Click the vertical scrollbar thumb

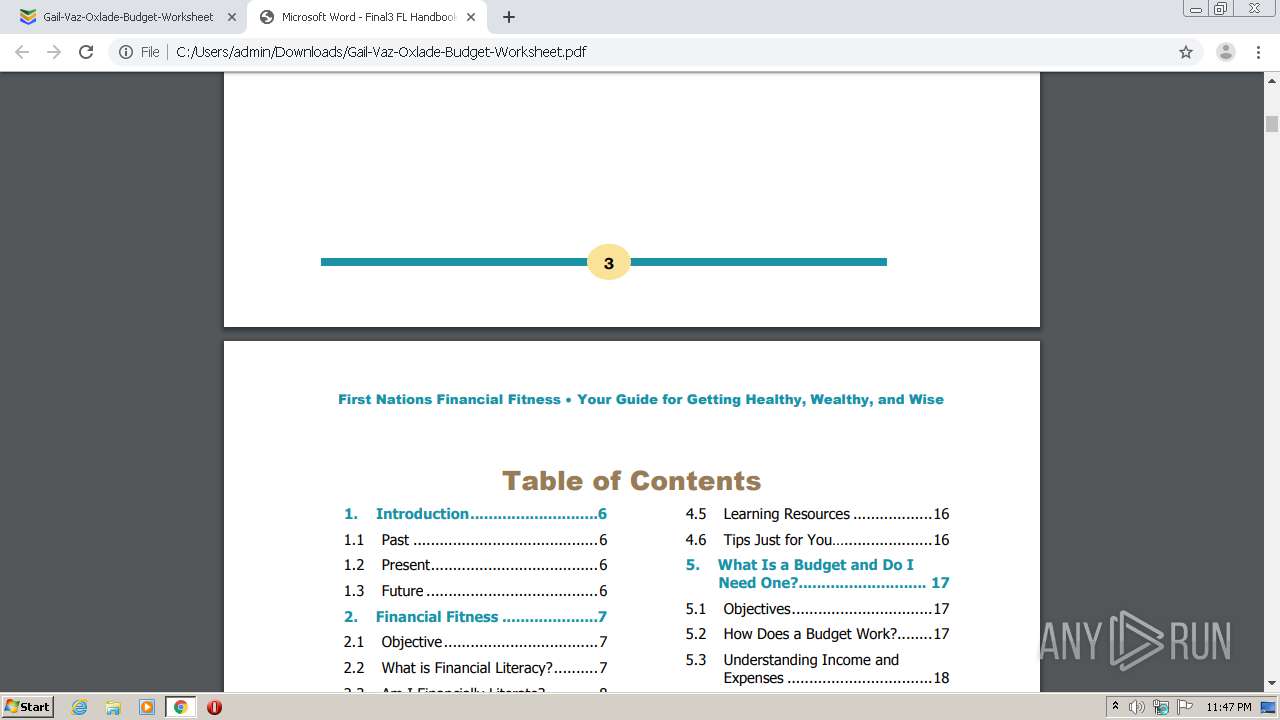point(1272,124)
